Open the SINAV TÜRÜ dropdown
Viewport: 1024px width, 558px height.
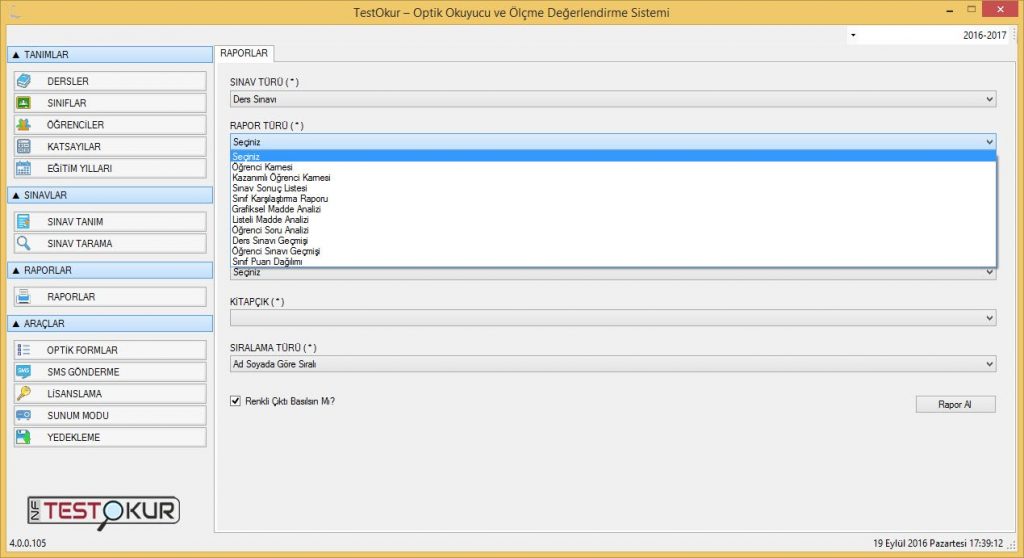click(x=613, y=99)
